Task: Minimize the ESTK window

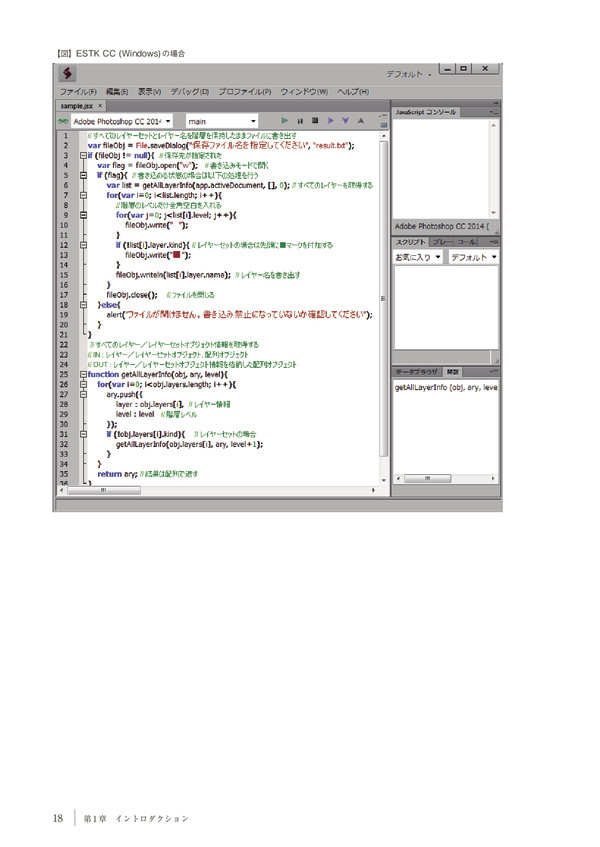Action: pyautogui.click(x=448, y=69)
